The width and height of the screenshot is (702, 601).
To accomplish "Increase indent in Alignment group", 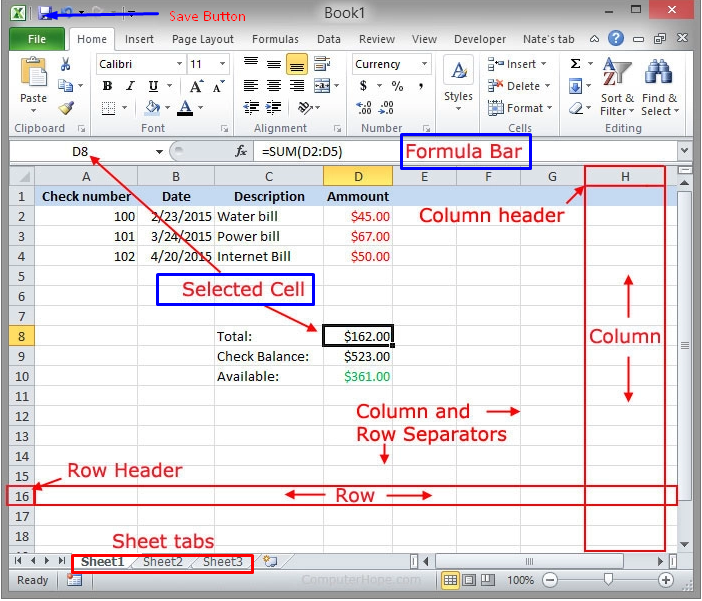I will [274, 108].
